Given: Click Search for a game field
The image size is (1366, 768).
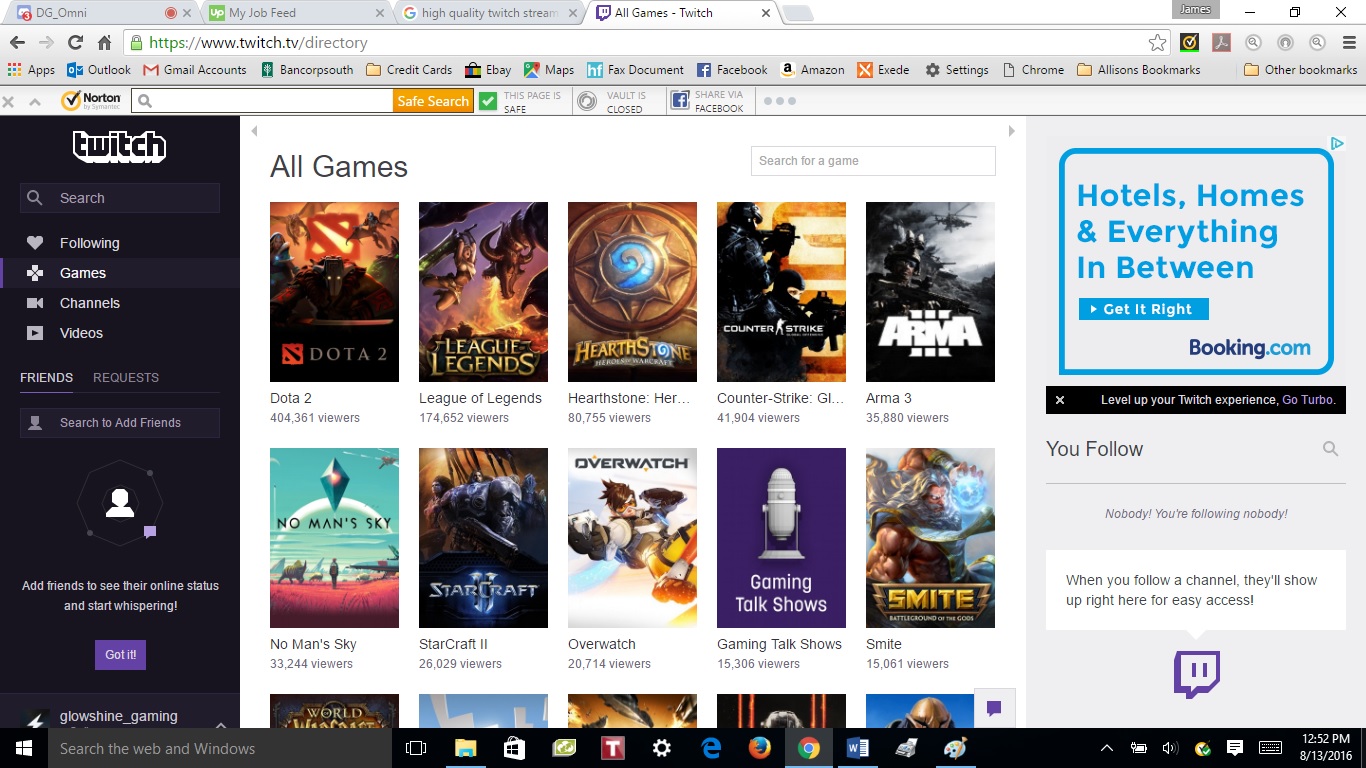Looking at the screenshot, I should [873, 161].
